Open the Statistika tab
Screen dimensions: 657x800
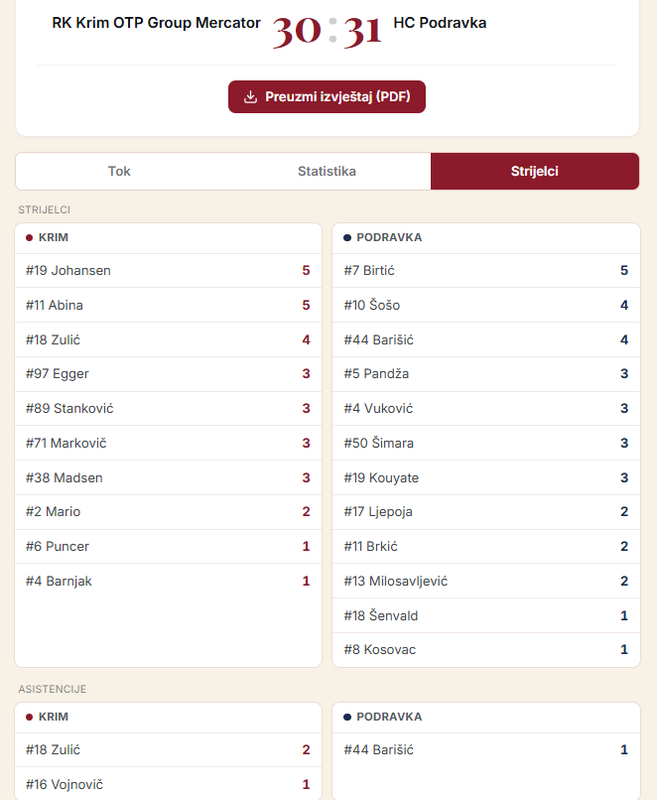click(x=327, y=171)
